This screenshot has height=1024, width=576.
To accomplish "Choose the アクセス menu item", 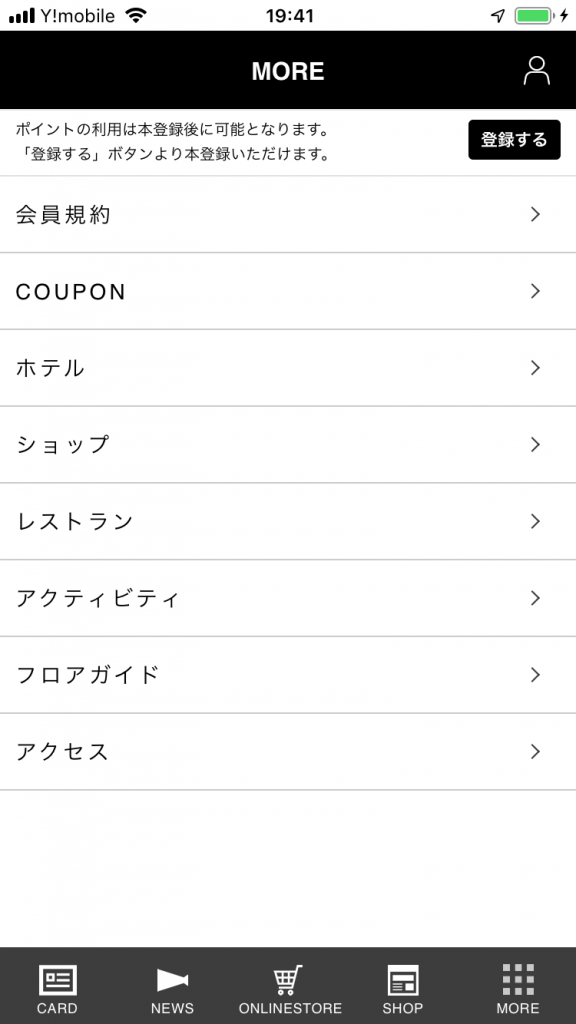I will tap(288, 752).
